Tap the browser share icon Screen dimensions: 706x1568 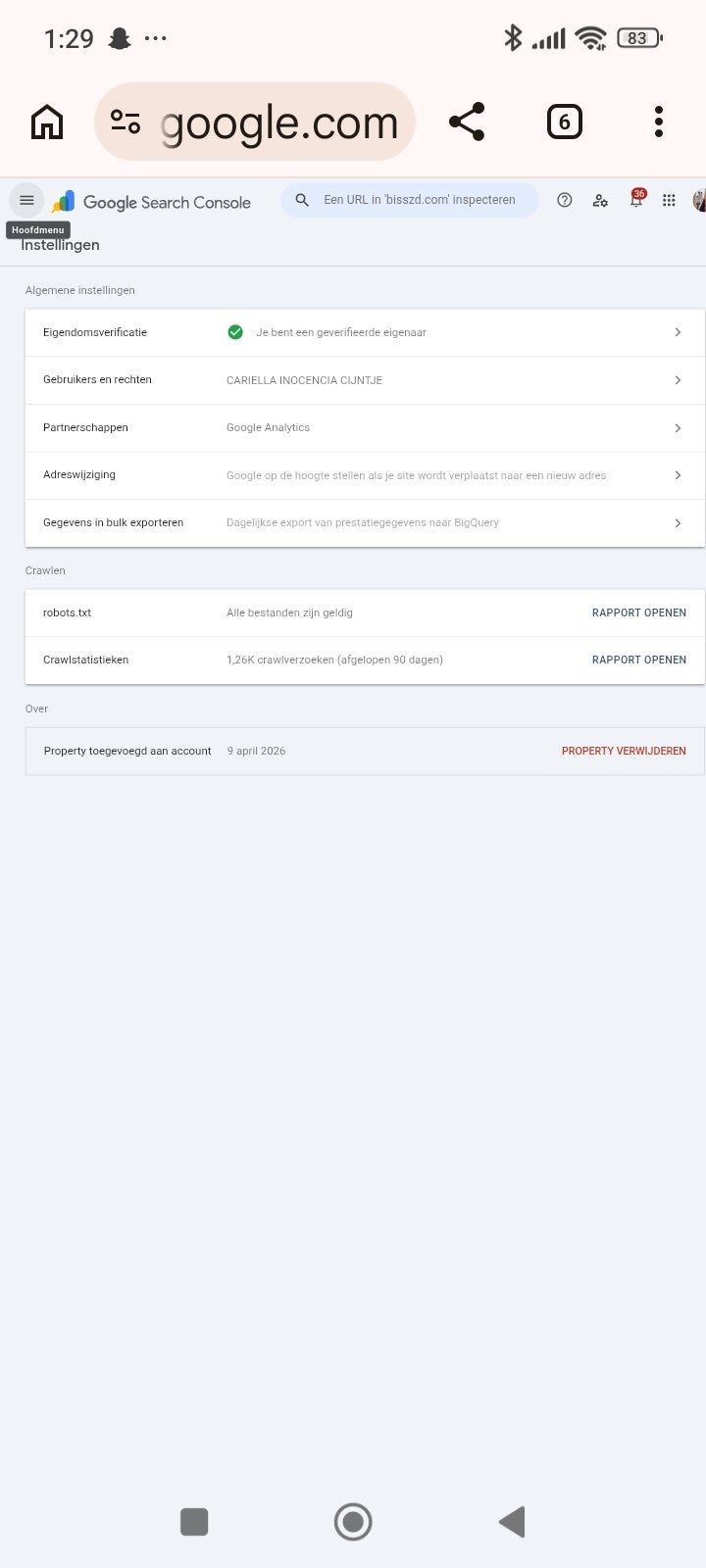coord(467,122)
